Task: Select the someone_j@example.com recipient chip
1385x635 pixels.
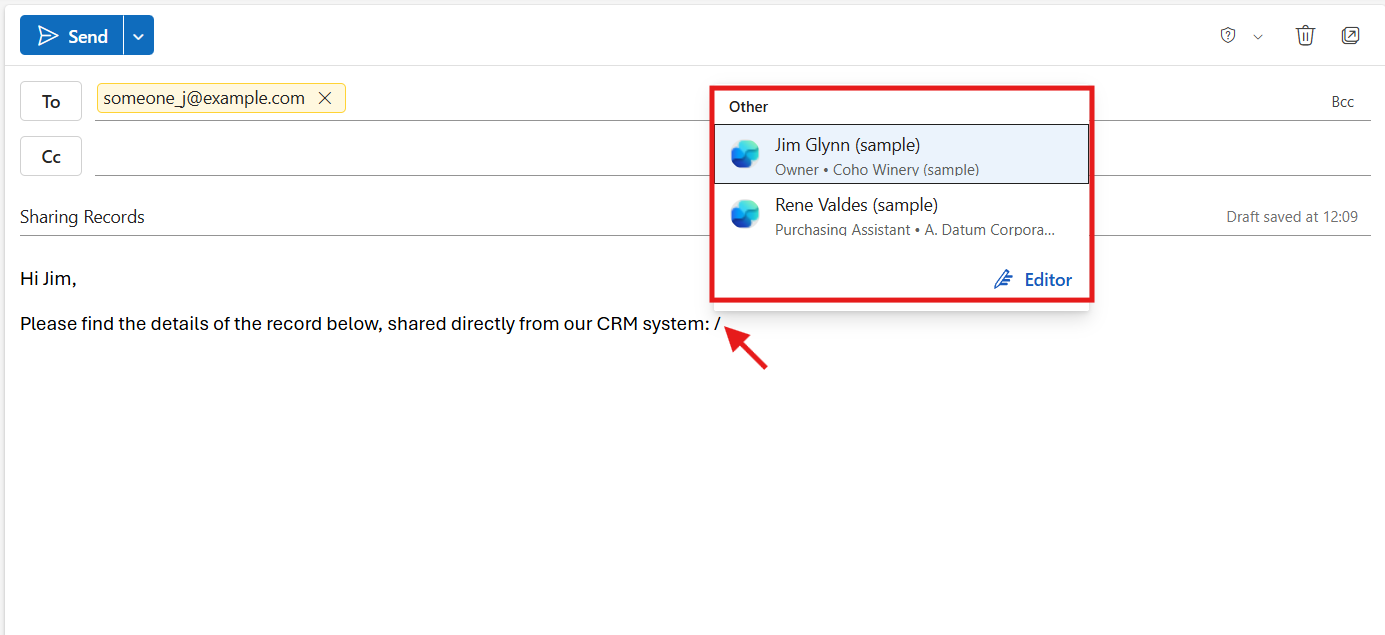Action: tap(204, 98)
